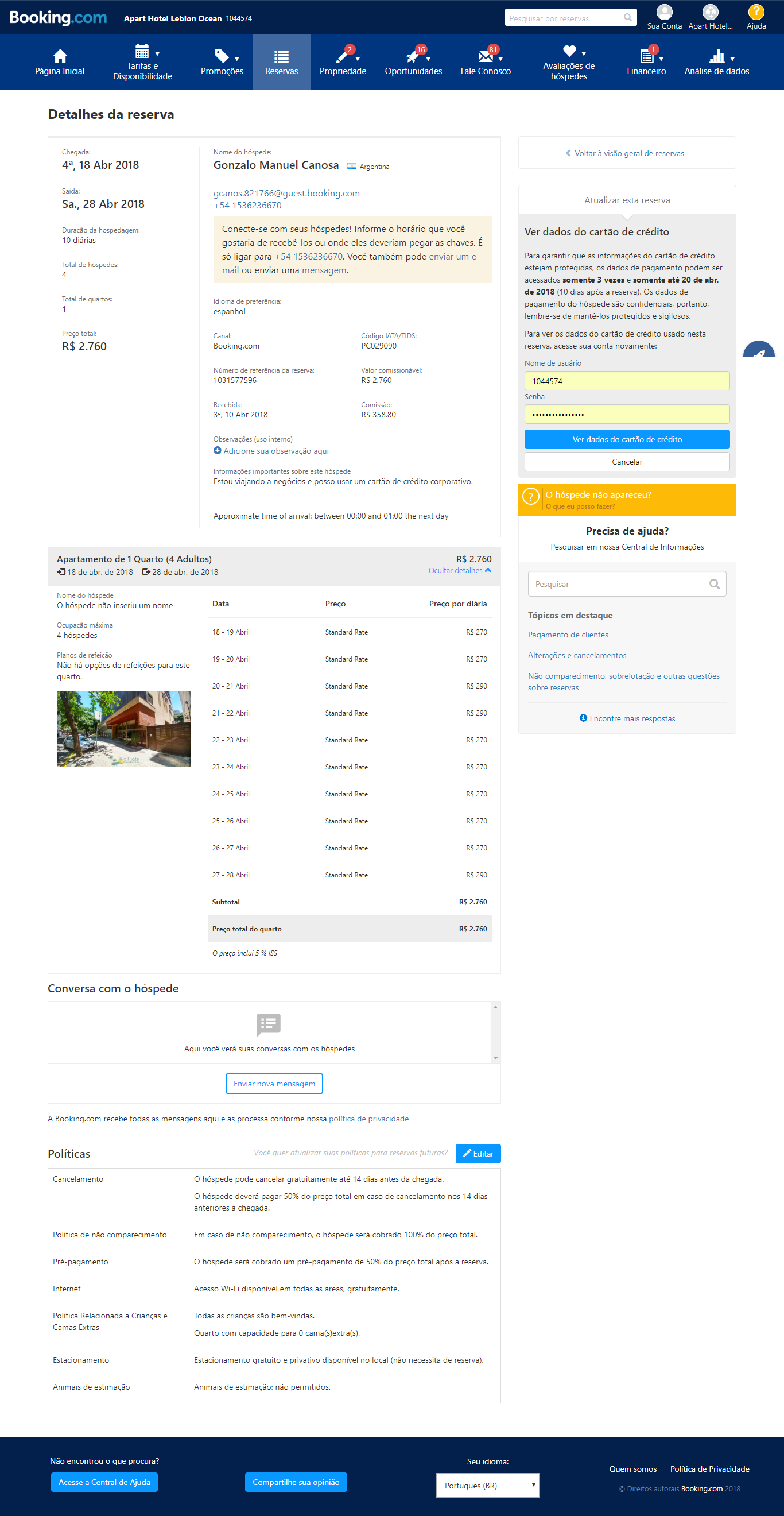Open Tarifas e Disponibilidade calendar icon
The height and width of the screenshot is (1516, 784).
click(142, 51)
